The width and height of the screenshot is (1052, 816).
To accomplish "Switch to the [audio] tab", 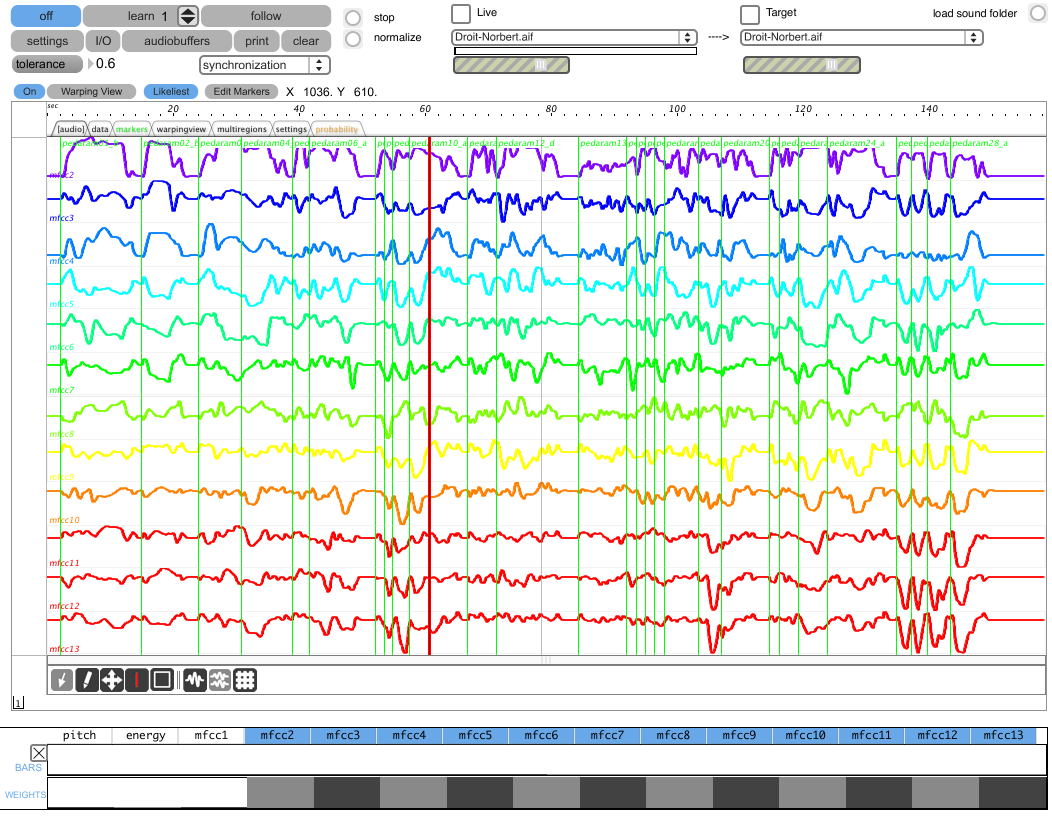I will (x=70, y=129).
